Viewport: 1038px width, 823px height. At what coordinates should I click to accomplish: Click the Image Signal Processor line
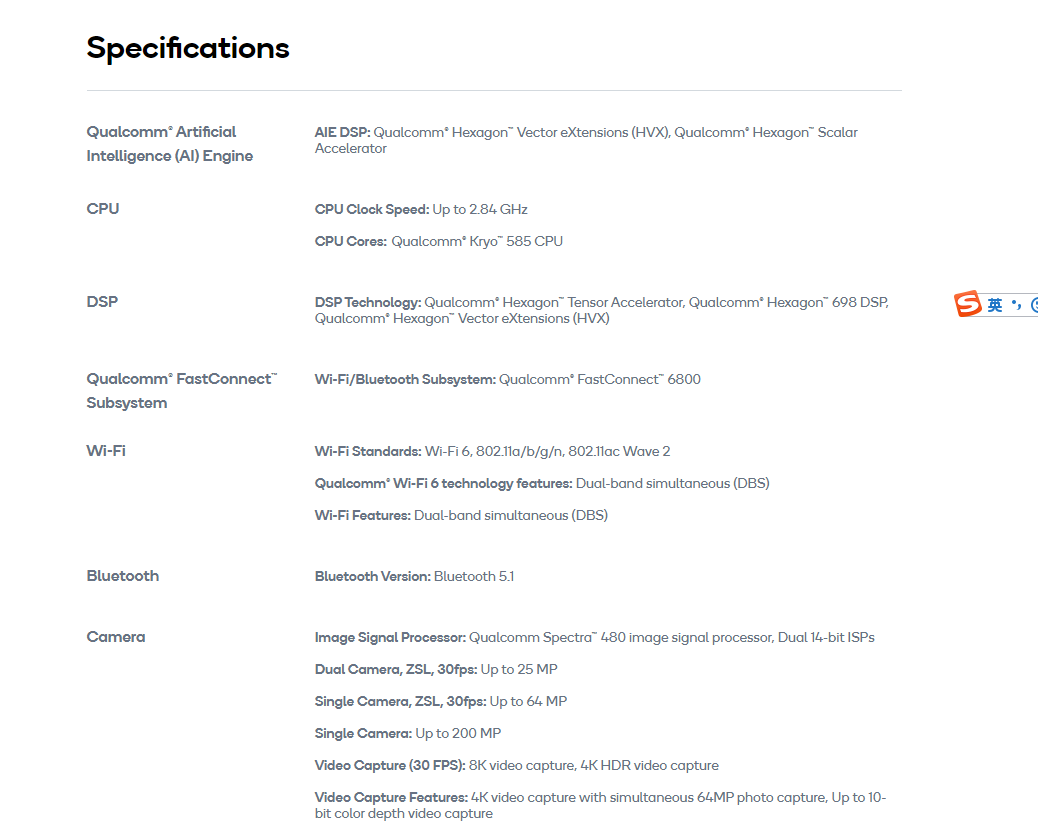pos(594,638)
